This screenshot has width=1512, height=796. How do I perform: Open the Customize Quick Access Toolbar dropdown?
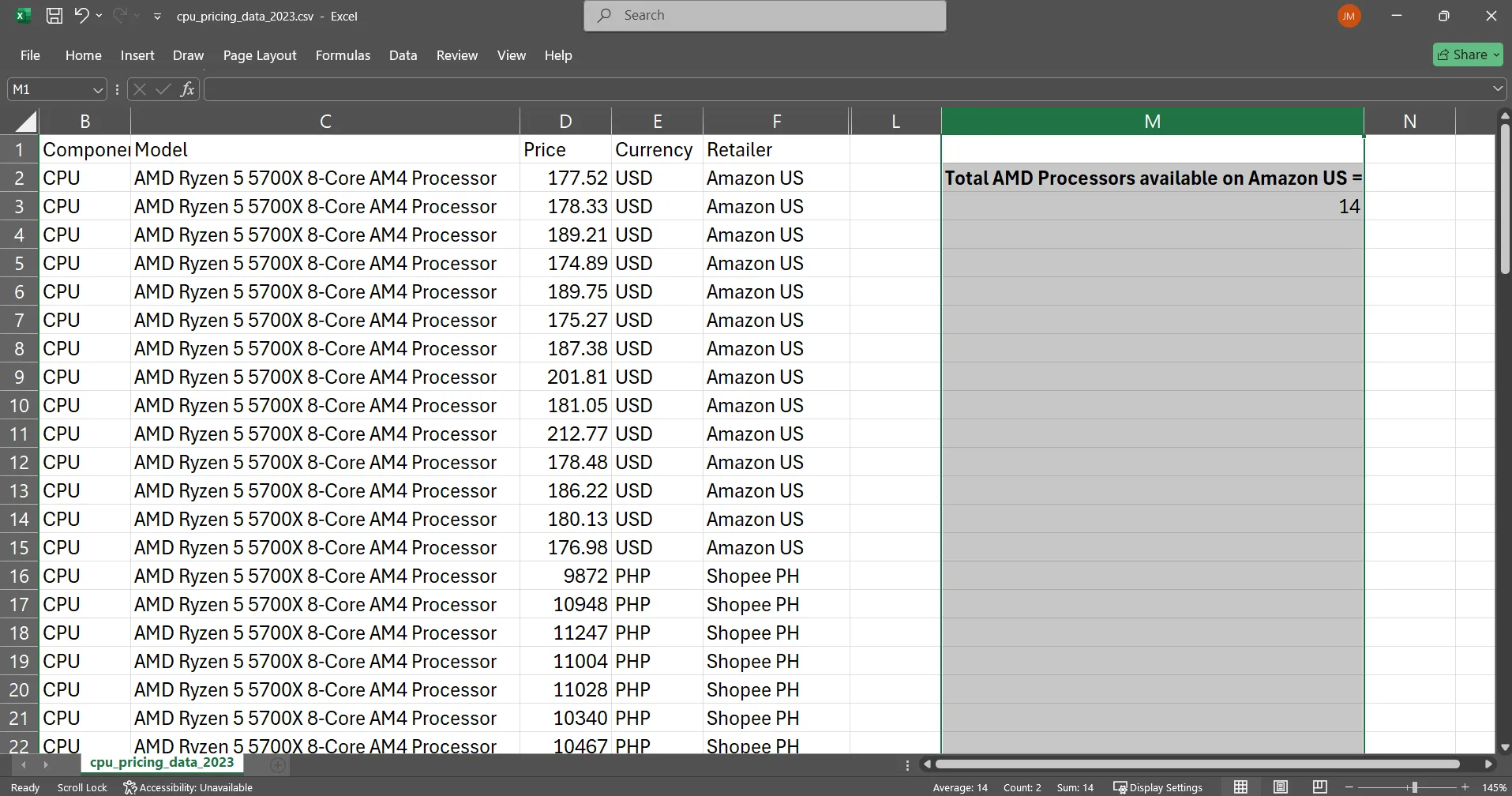157,15
